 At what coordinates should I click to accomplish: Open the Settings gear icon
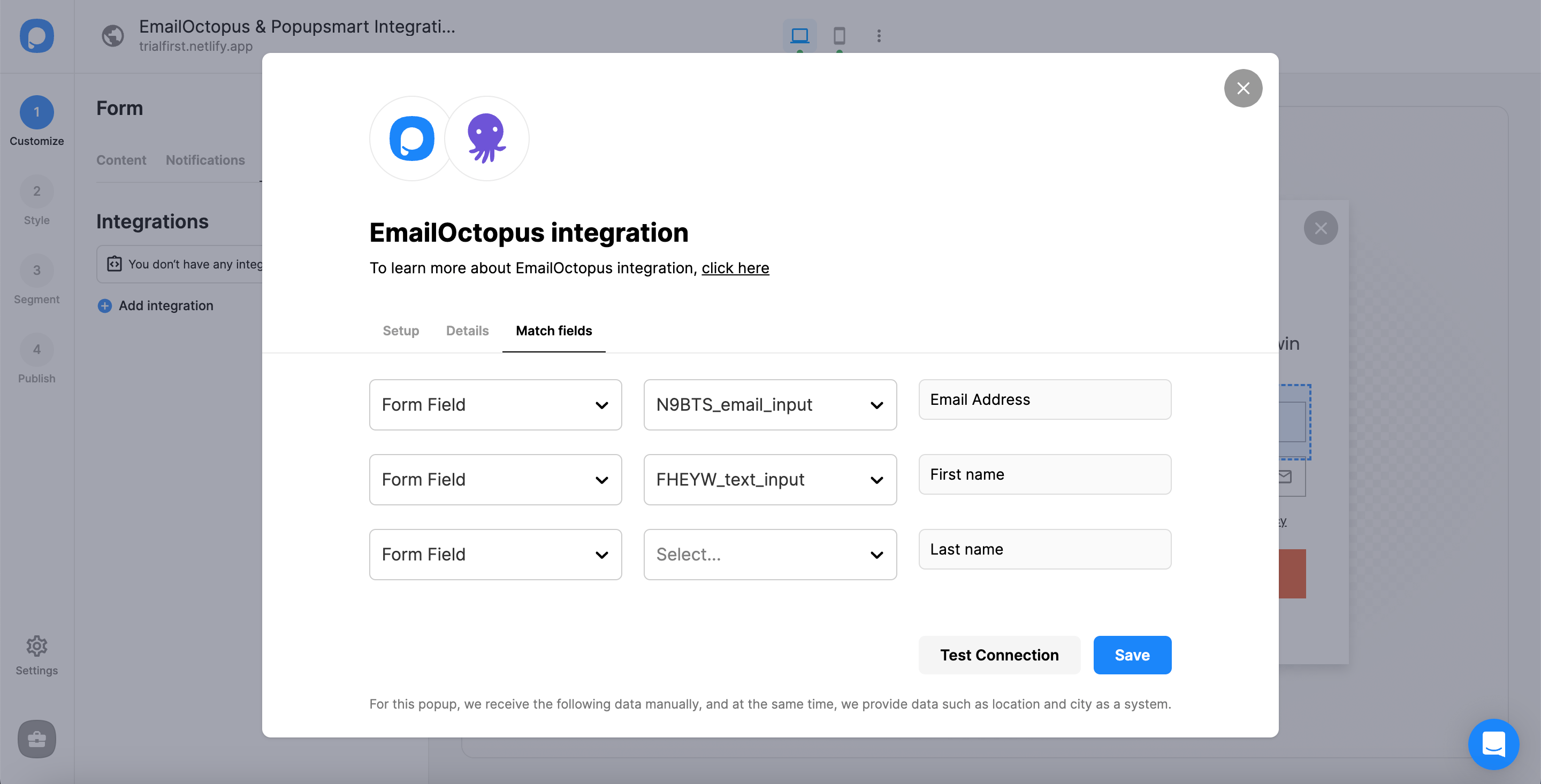pyautogui.click(x=36, y=645)
